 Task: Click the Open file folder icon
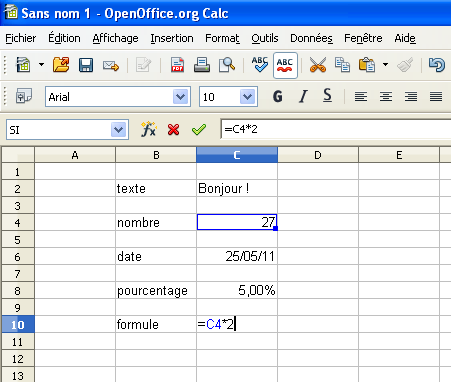(x=61, y=65)
